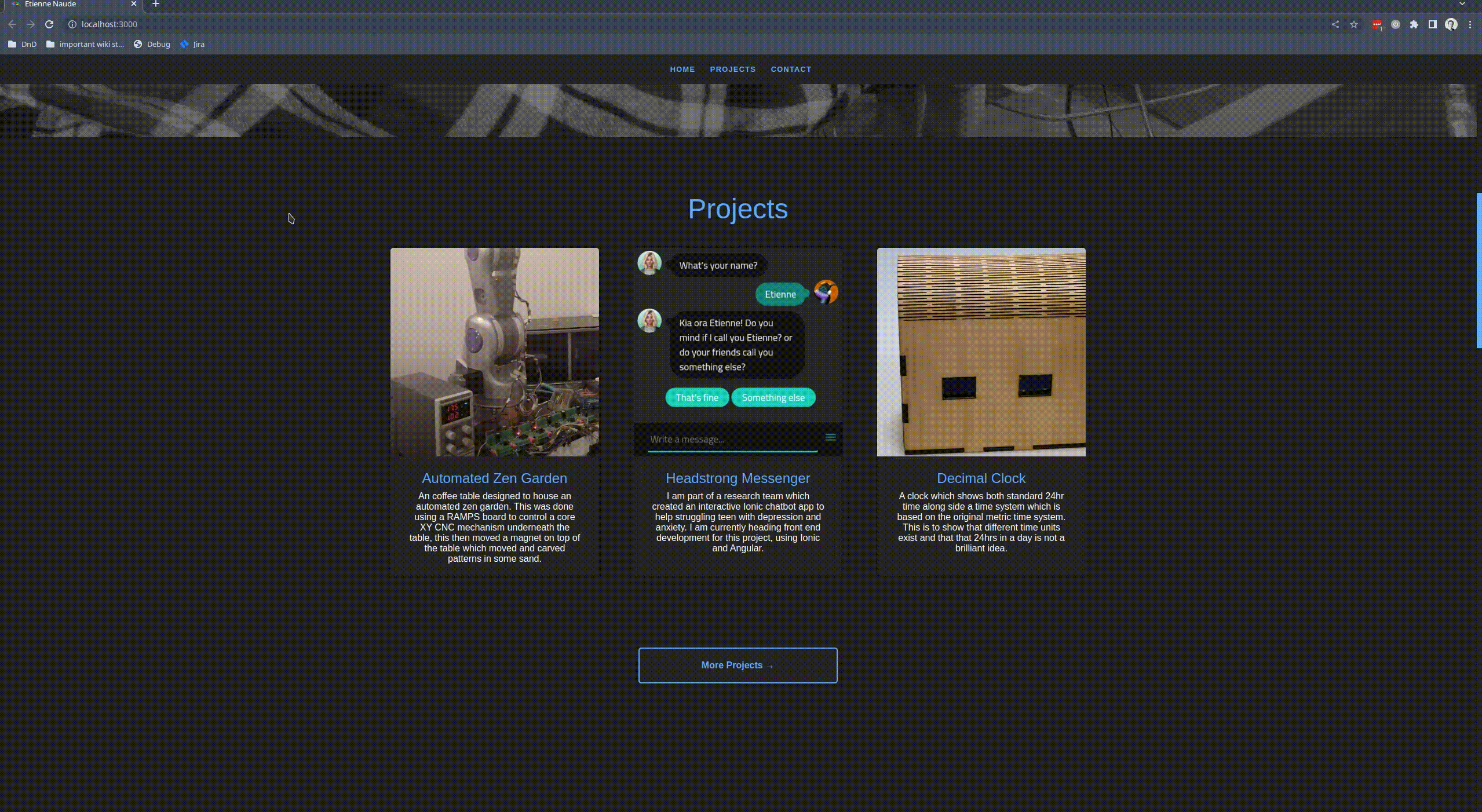Viewport: 1482px width, 812px height.
Task: Open the gray power extension icon
Action: [x=1395, y=24]
